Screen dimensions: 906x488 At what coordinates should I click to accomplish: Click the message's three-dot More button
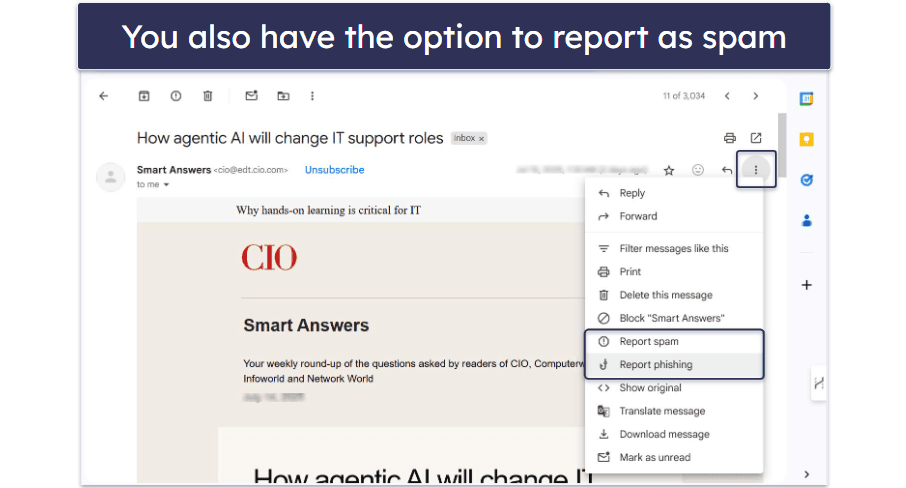tap(756, 170)
